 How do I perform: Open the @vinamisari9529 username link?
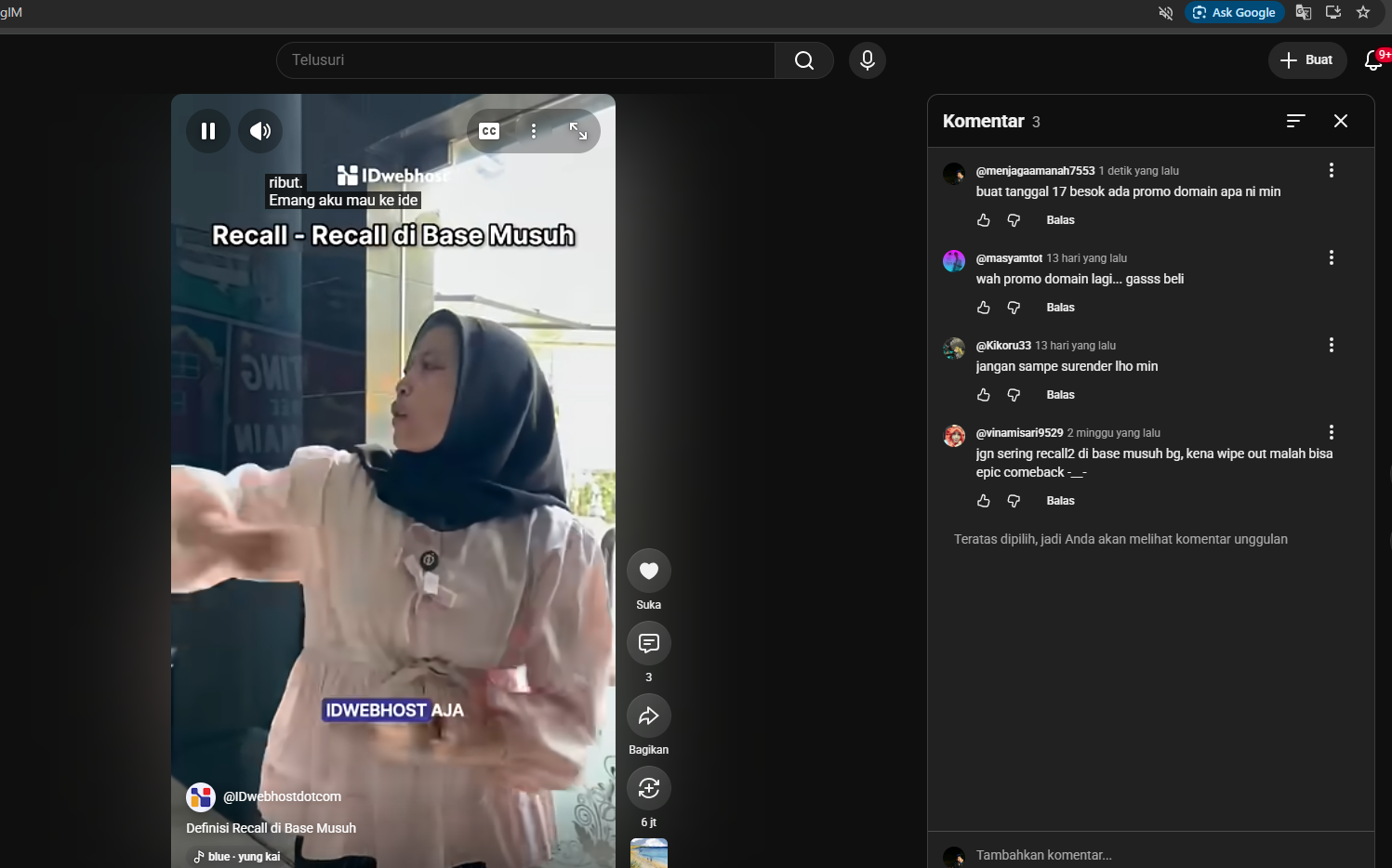[x=1019, y=433]
